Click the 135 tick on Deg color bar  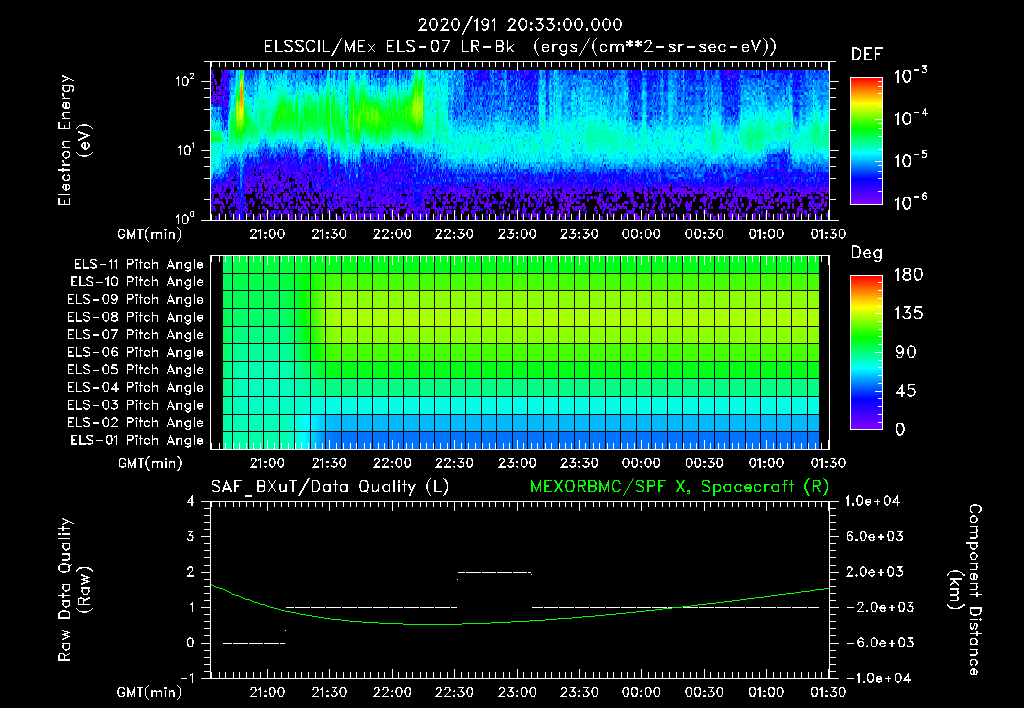point(909,314)
